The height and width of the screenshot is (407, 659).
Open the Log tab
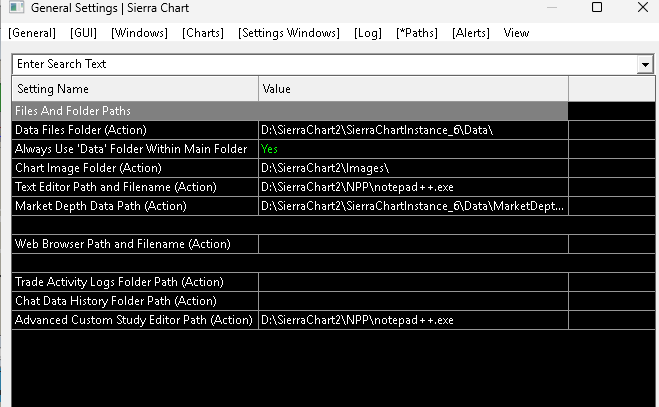(368, 33)
